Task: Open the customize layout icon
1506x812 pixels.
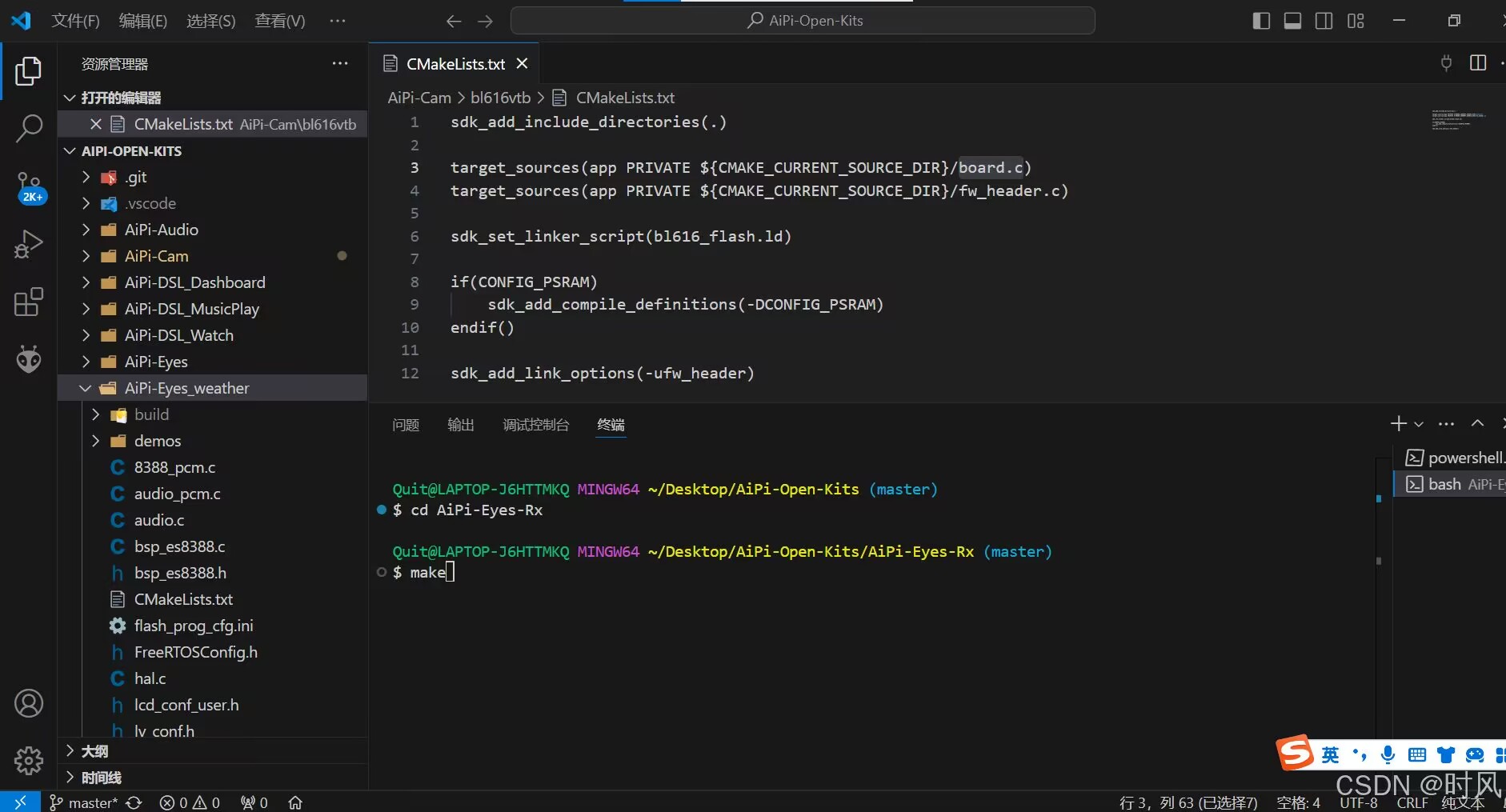Action: coord(1356,21)
